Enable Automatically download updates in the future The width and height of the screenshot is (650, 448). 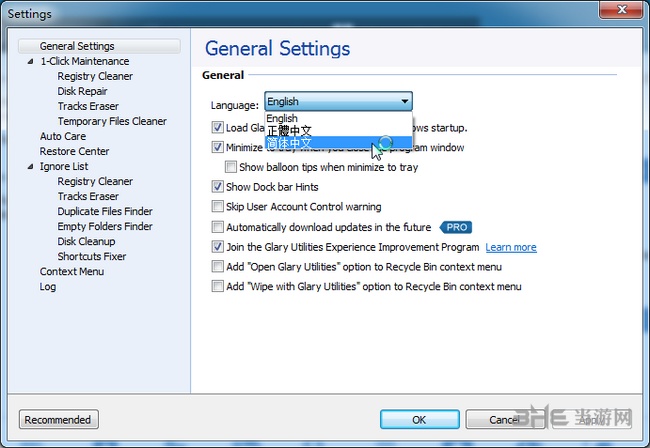pyautogui.click(x=218, y=227)
